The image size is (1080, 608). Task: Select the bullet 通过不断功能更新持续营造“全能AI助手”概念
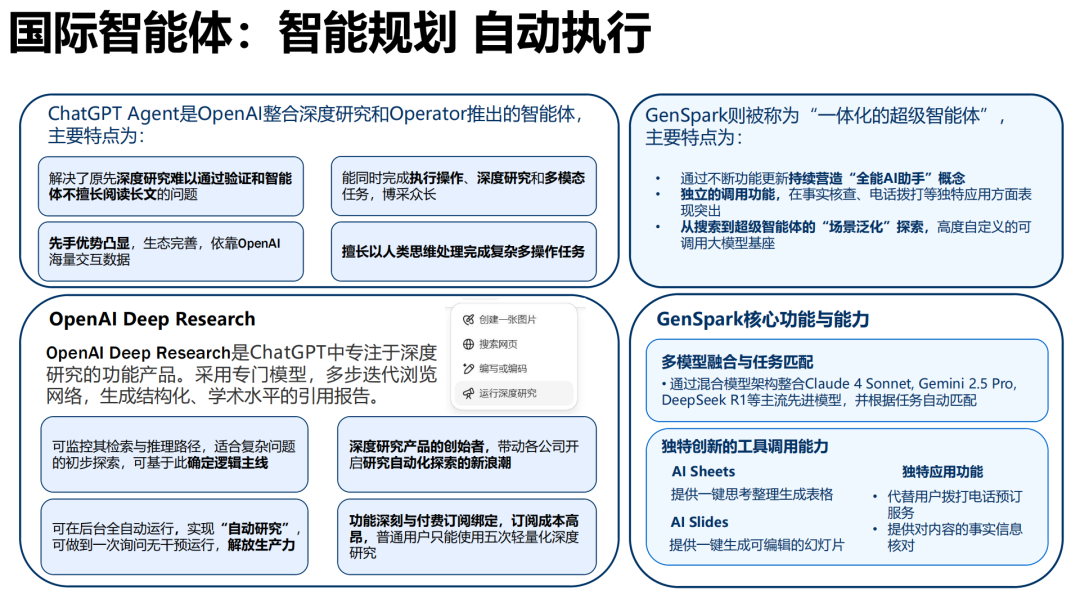[x=822, y=178]
